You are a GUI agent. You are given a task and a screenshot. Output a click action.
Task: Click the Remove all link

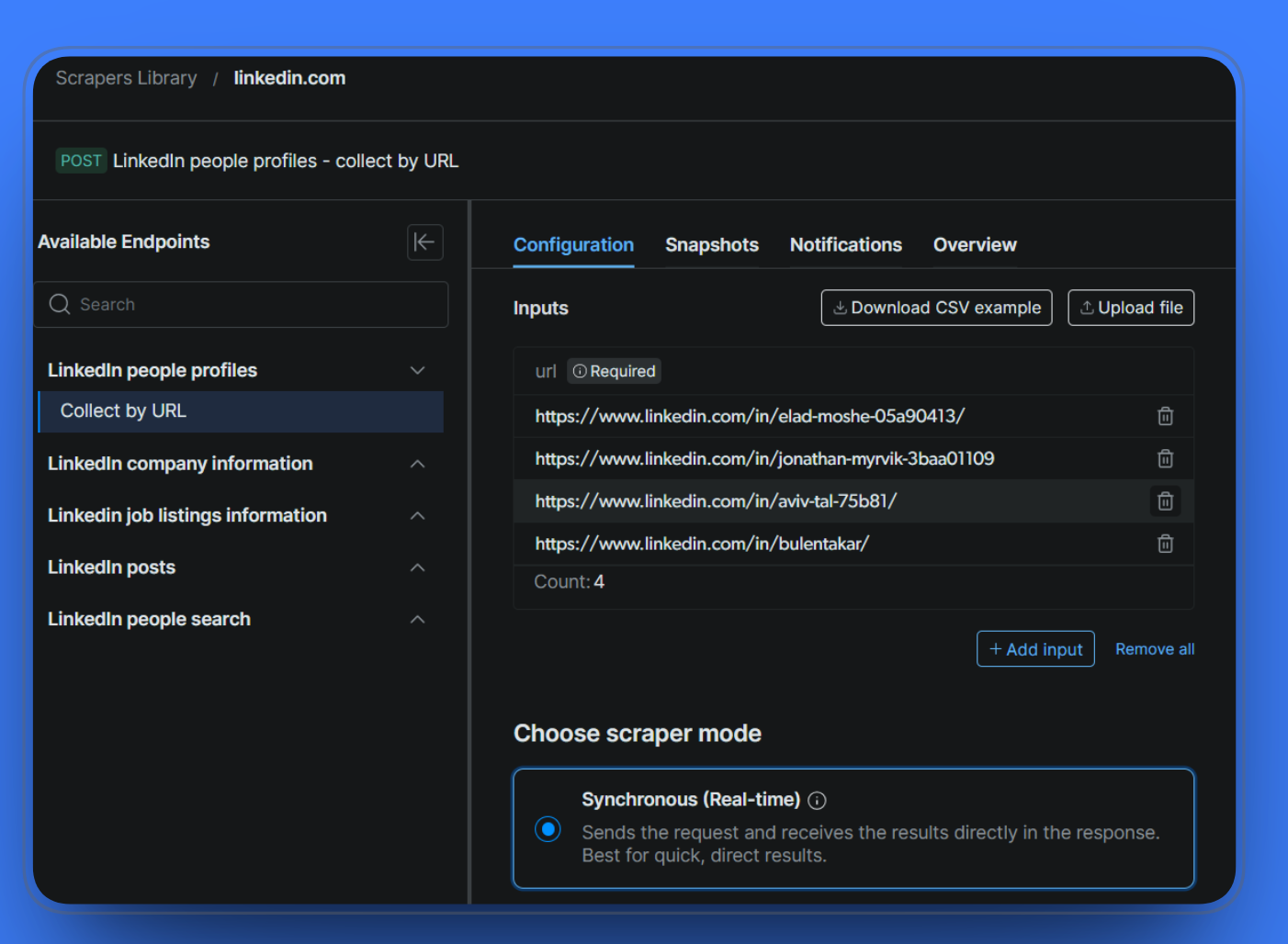coord(1155,649)
